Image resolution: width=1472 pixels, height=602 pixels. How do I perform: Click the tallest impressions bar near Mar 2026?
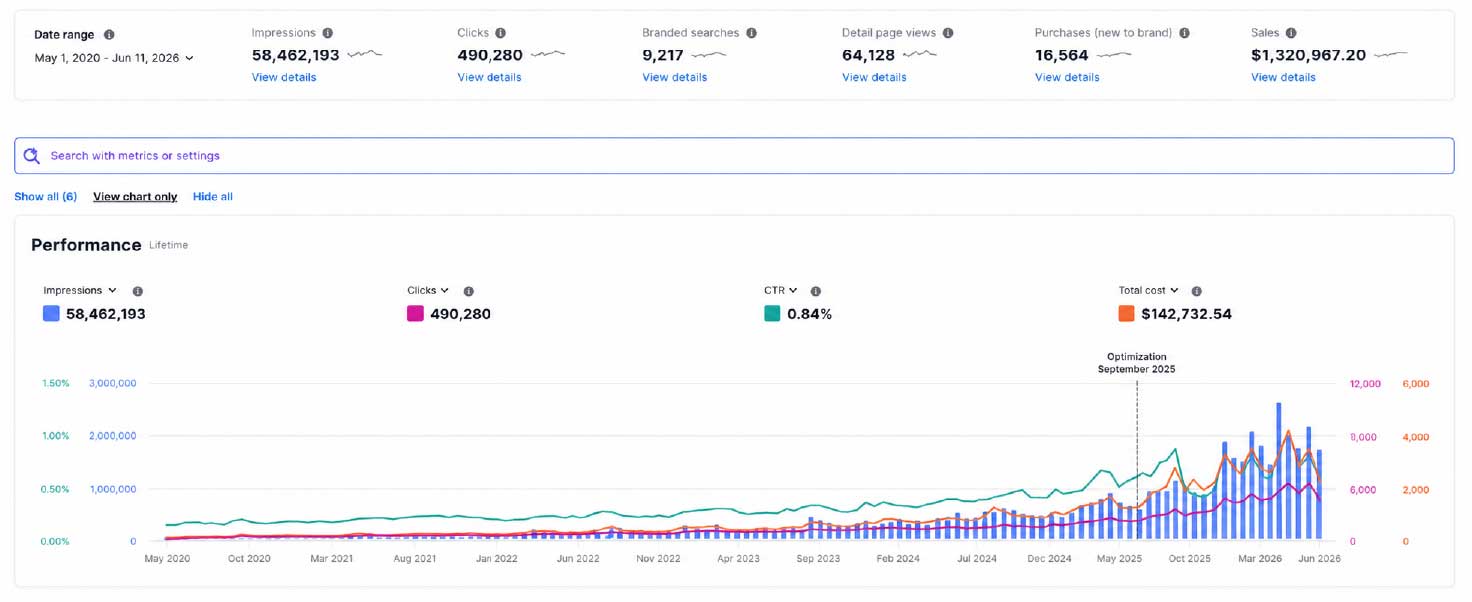click(1279, 472)
